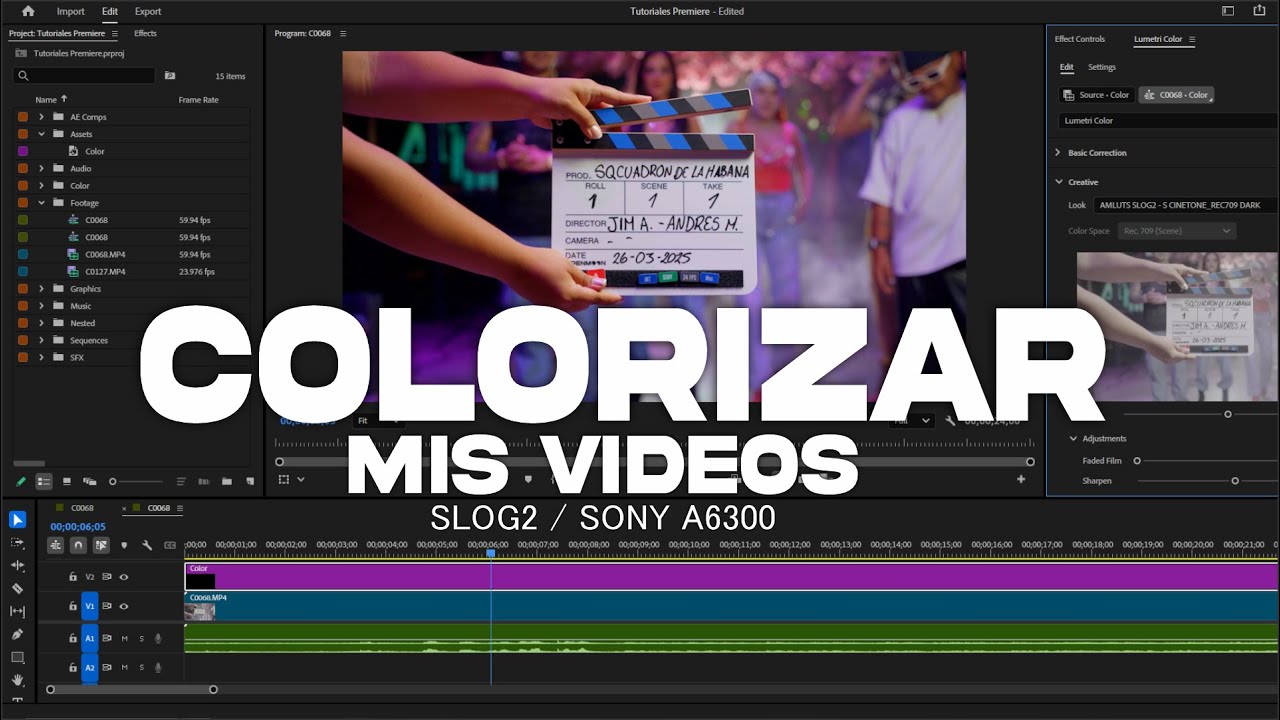Hide the V1 track eye icon
Image resolution: width=1280 pixels, height=720 pixels.
pos(124,606)
